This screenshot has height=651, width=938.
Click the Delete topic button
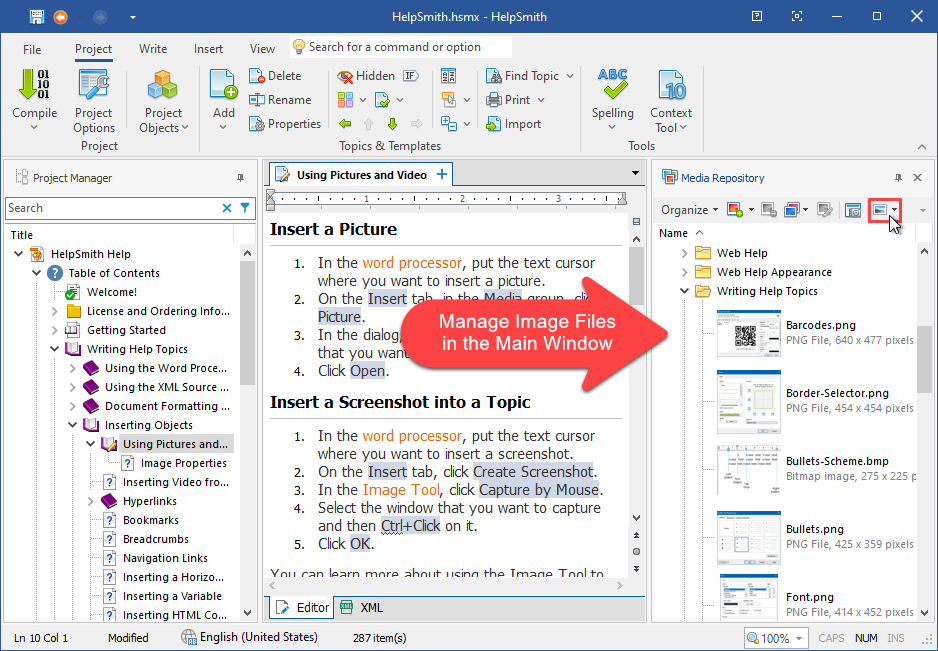(275, 76)
